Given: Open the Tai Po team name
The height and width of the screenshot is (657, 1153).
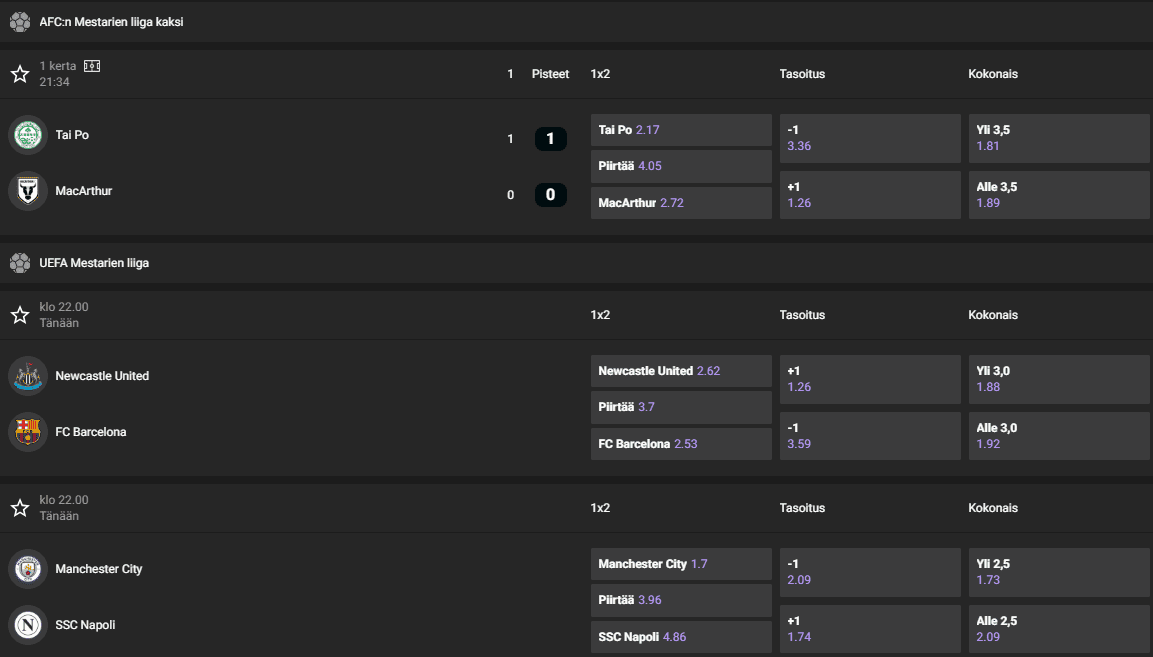Looking at the screenshot, I should (x=72, y=135).
